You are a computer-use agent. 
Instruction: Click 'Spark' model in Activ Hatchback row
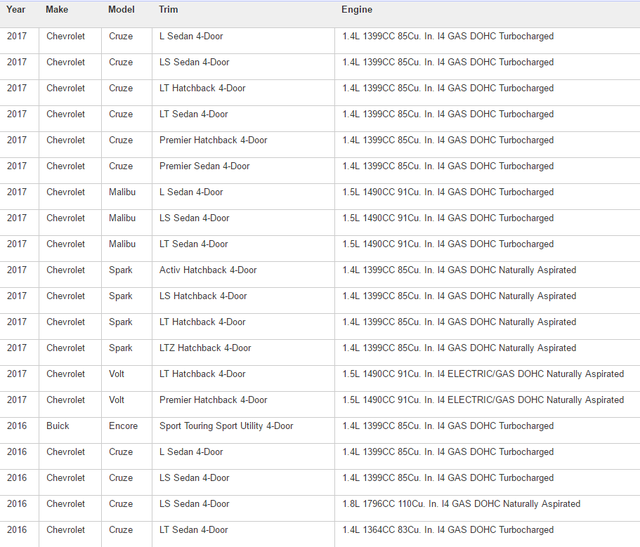[x=120, y=270]
